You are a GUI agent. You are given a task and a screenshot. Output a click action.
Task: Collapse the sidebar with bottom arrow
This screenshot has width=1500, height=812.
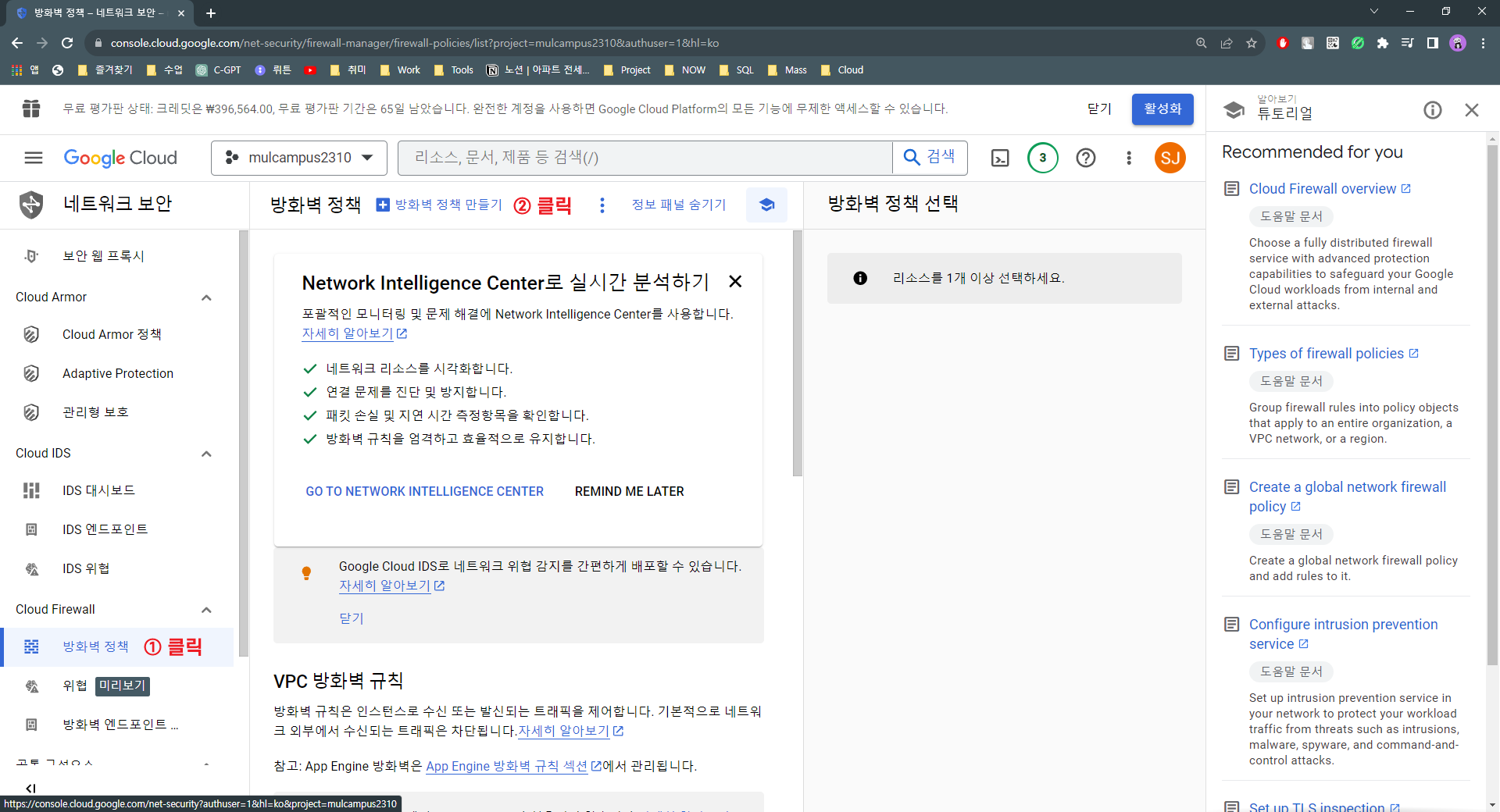point(30,788)
